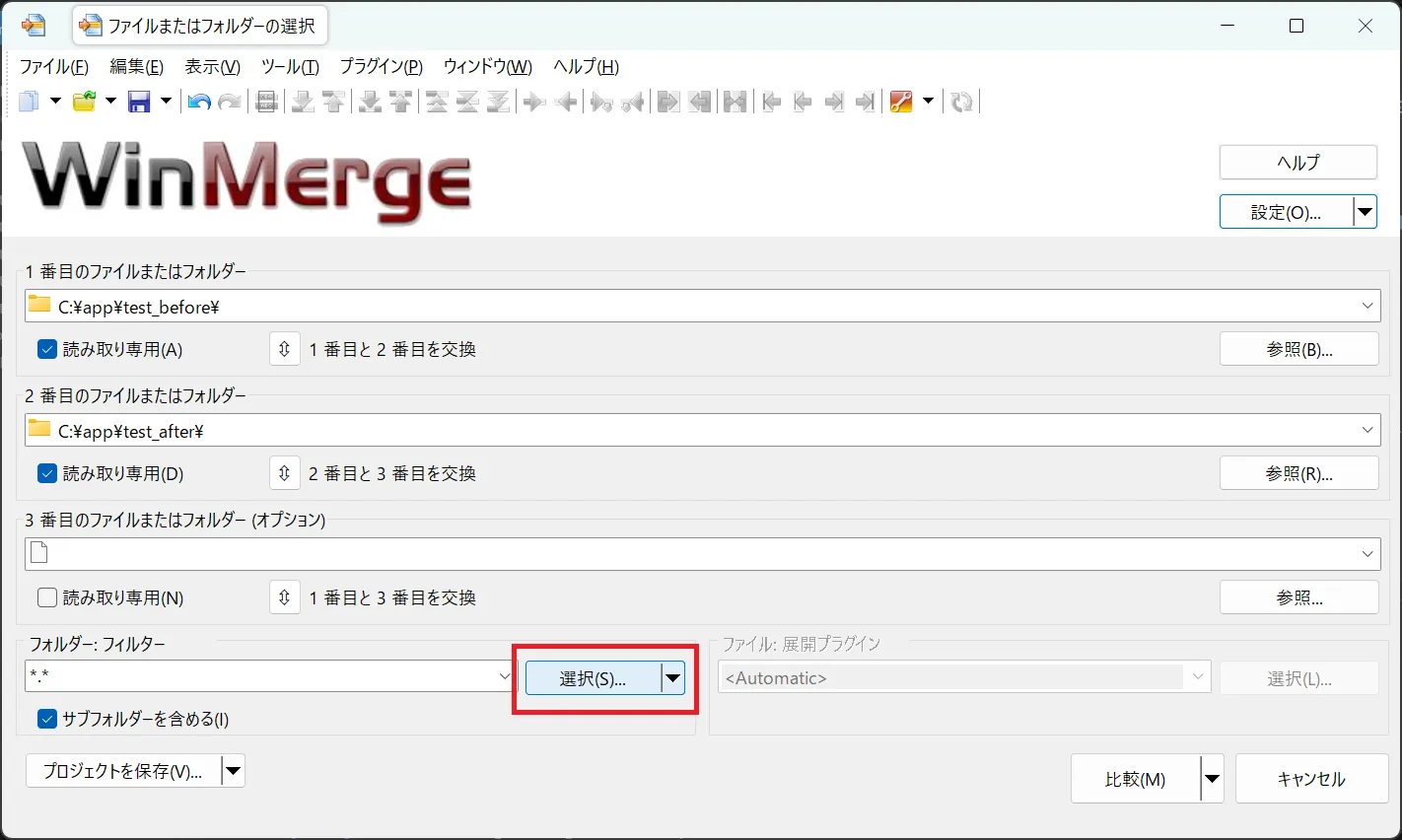Screen dimensions: 1402x840
Task: Swap paths with 2 番目と 3 番目を交換 icon
Action: coord(284,473)
